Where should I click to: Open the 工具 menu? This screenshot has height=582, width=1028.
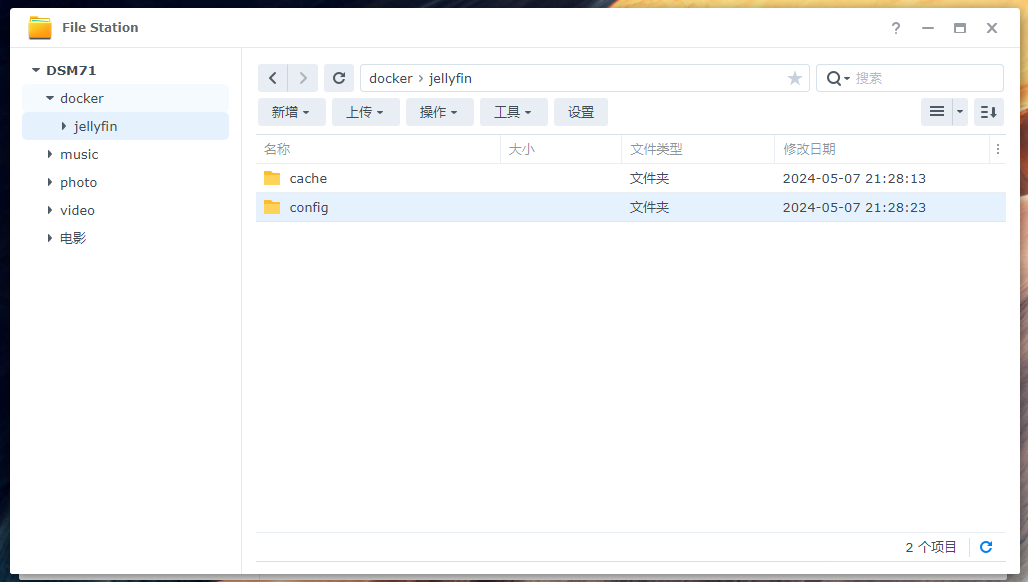513,112
